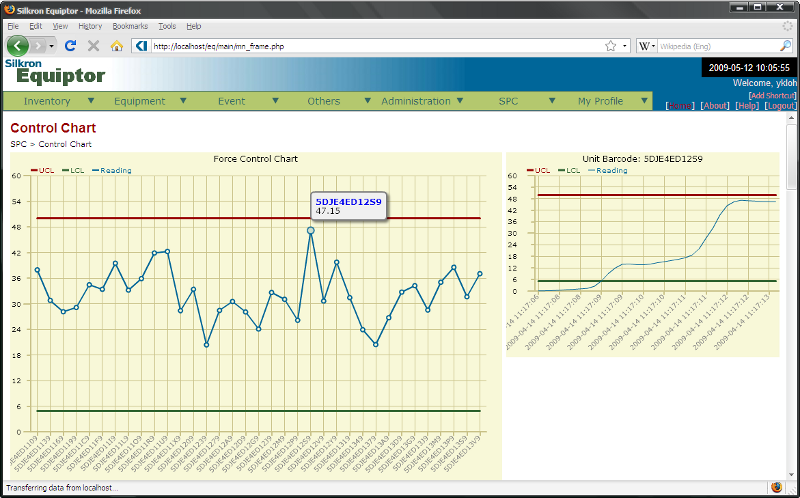Click the Logout link
This screenshot has height=498, width=800.
(780, 106)
